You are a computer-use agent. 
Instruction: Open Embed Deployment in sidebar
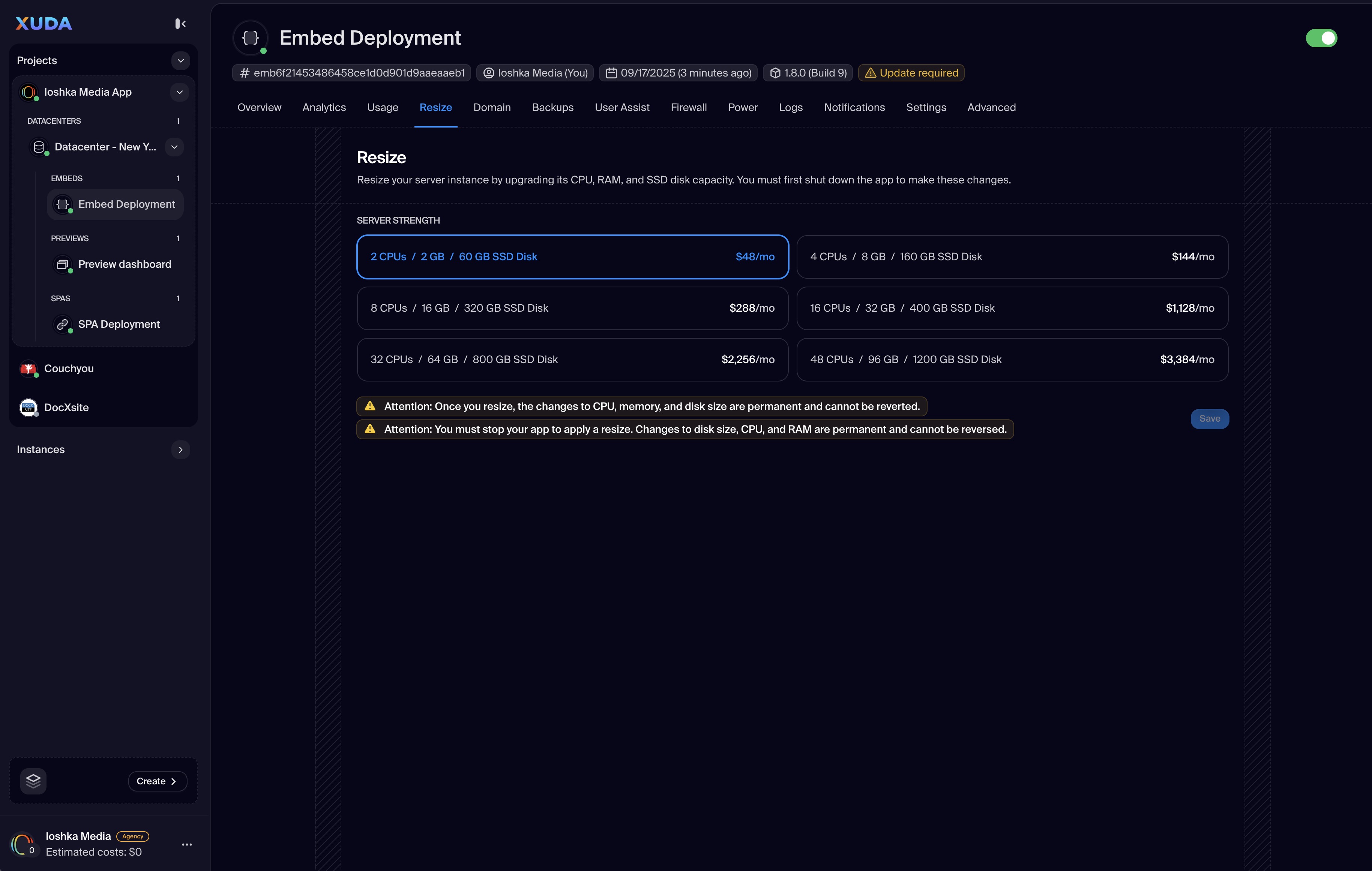[115, 204]
